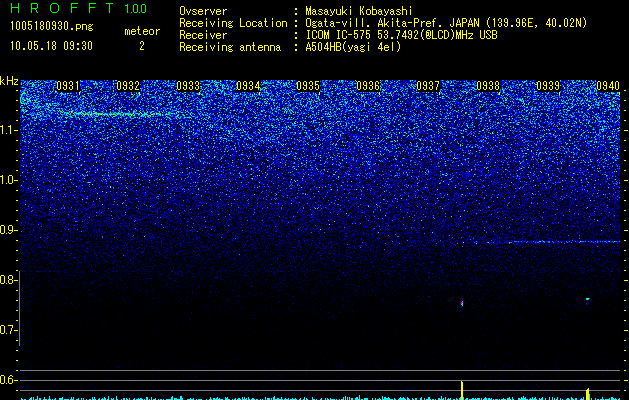Image resolution: width=629 pixels, height=400 pixels.
Task: Click the A504HB(yagi 4el) antenna text
Action: pyautogui.click(x=353, y=47)
